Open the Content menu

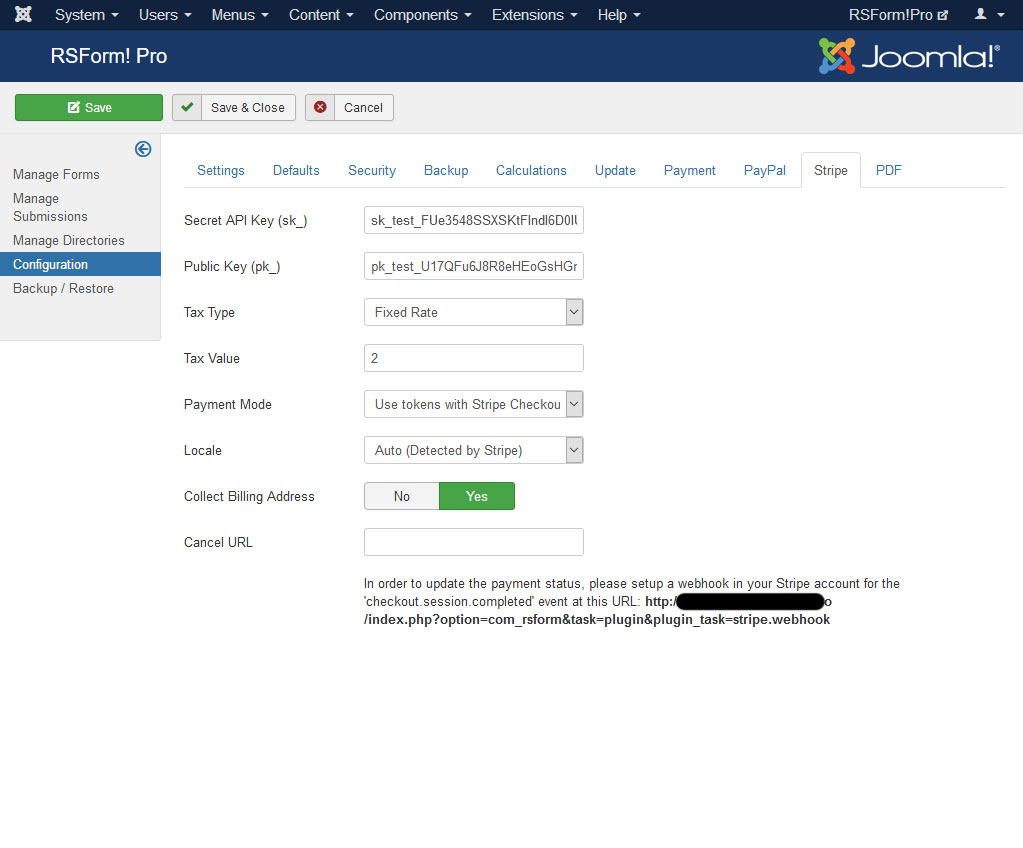tap(321, 14)
